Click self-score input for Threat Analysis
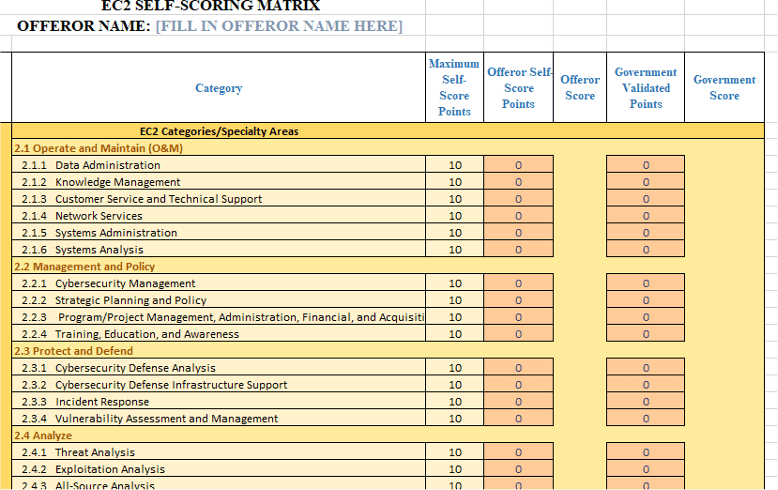Image resolution: width=778 pixels, height=490 pixels. [x=519, y=452]
